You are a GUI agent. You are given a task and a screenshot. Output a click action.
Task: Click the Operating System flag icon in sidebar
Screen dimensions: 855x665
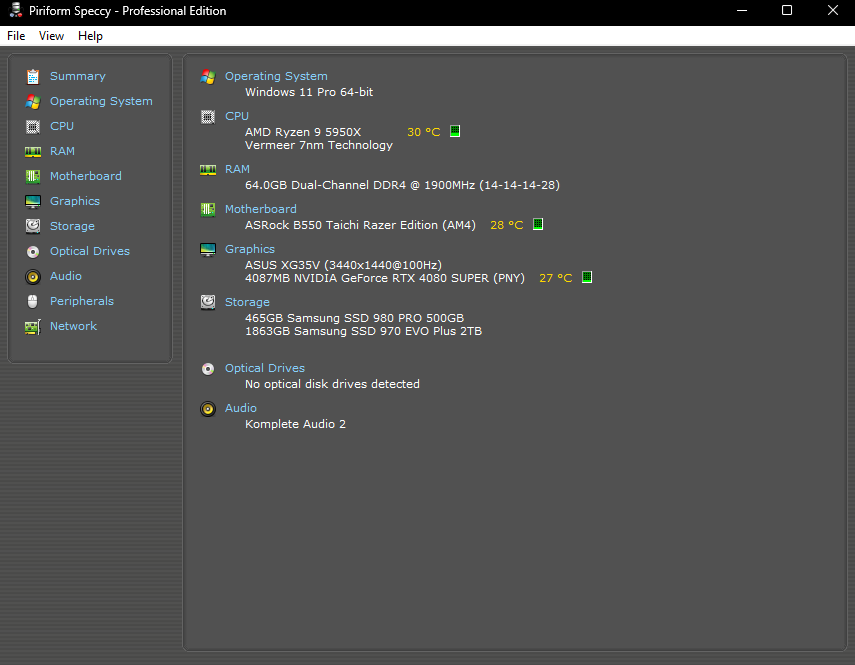33,102
